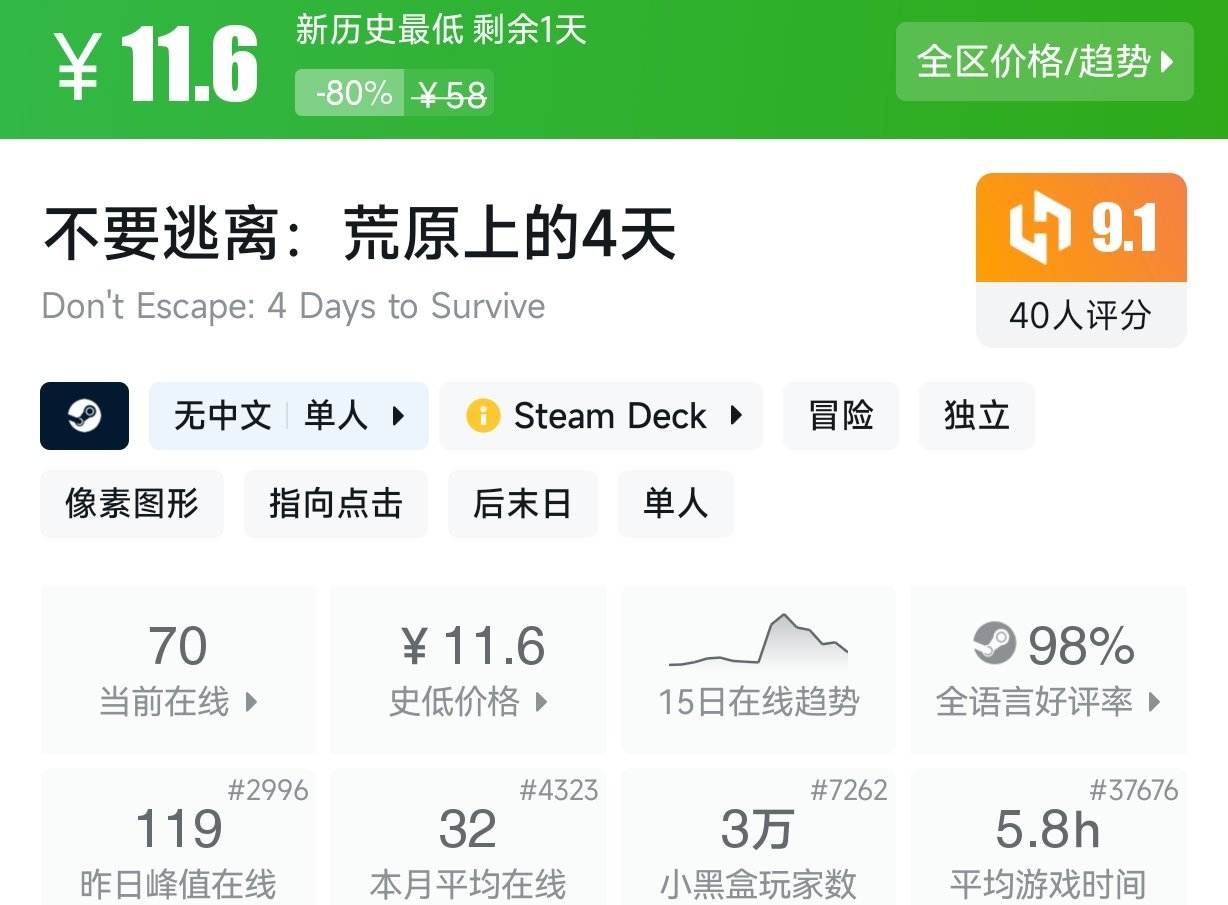The image size is (1228, 905).
Task: Click the 新历史最低 剩余1天 notice
Action: tap(441, 29)
